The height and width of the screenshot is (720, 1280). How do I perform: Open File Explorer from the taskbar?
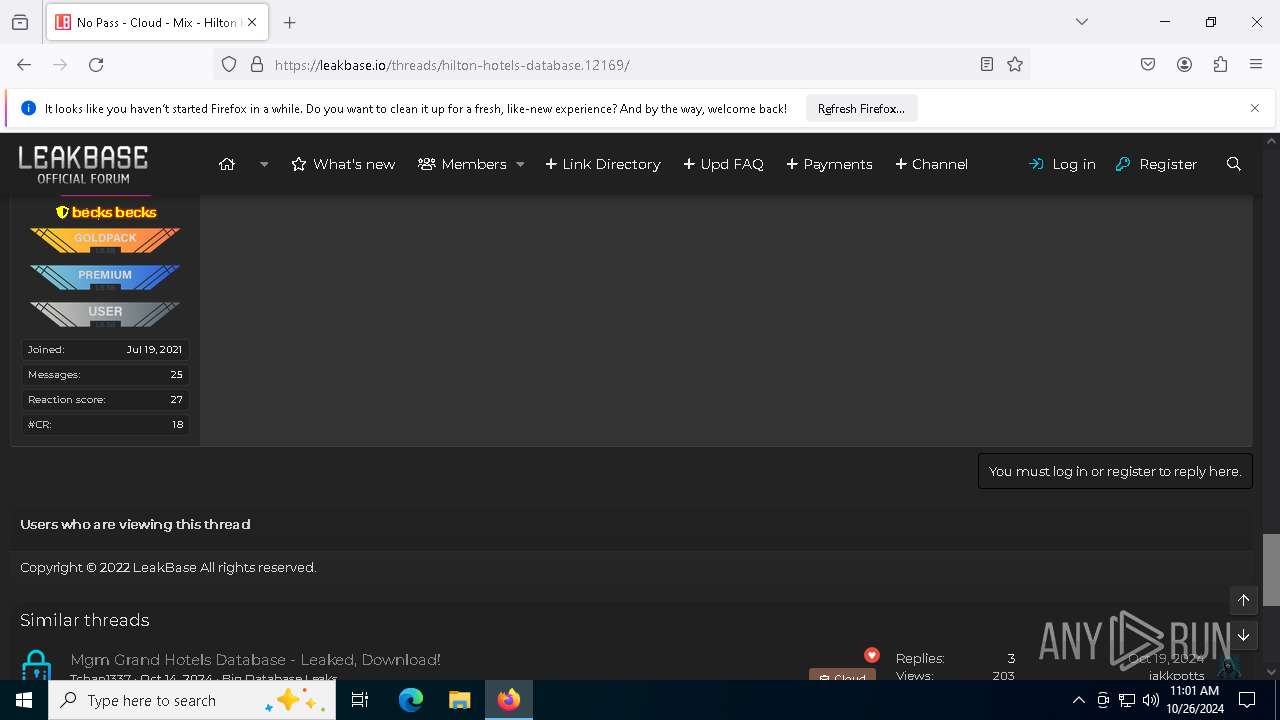[x=459, y=700]
